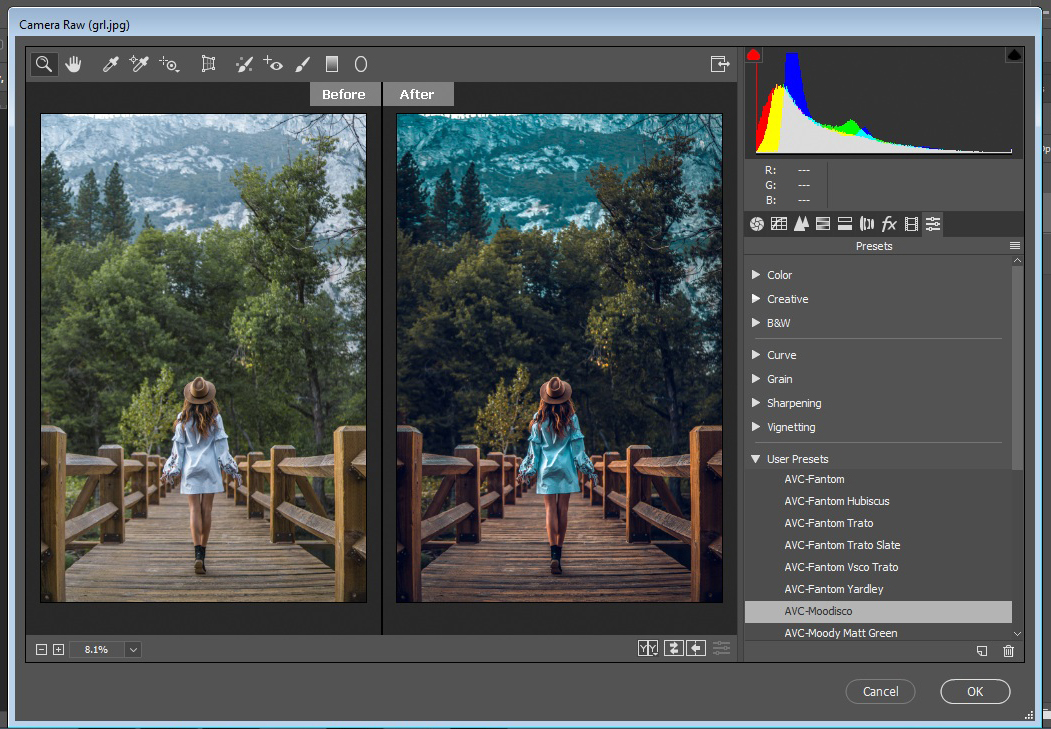Image resolution: width=1051 pixels, height=729 pixels.
Task: Expand the B&W presets group
Action: coord(756,323)
